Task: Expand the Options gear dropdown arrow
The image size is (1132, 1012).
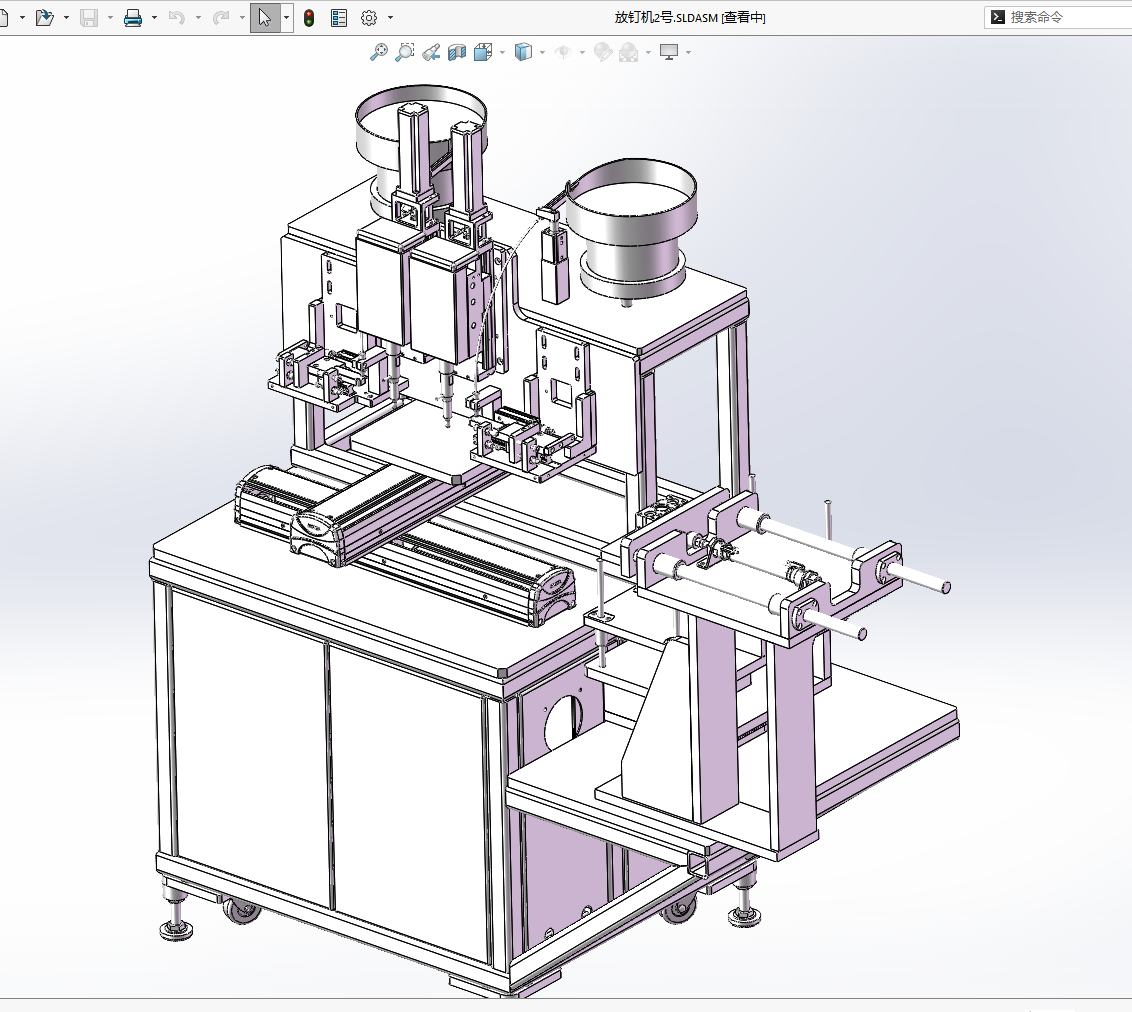Action: coord(390,17)
